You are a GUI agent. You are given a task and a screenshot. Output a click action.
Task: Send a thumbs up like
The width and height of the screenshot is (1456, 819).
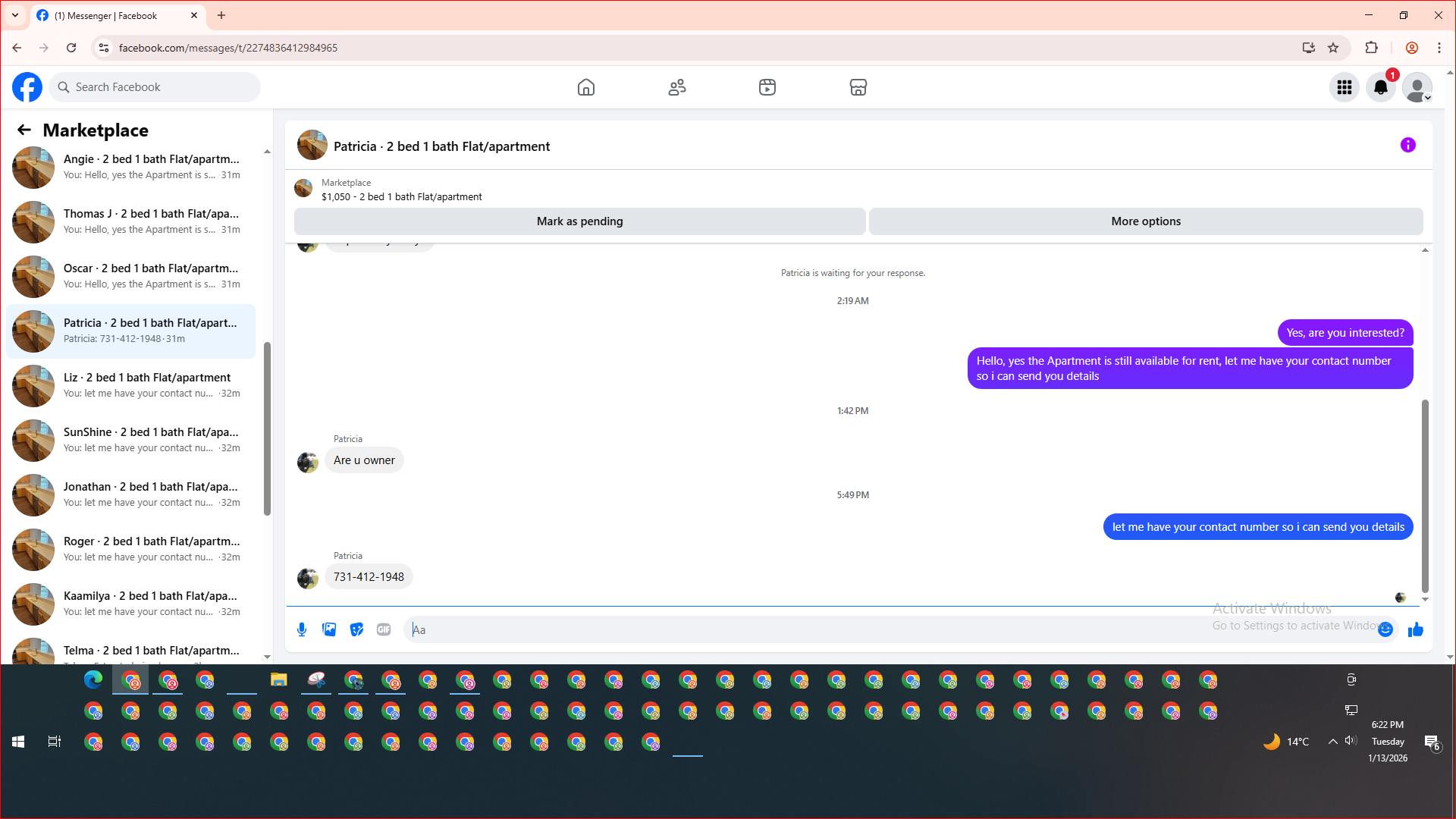click(x=1416, y=629)
